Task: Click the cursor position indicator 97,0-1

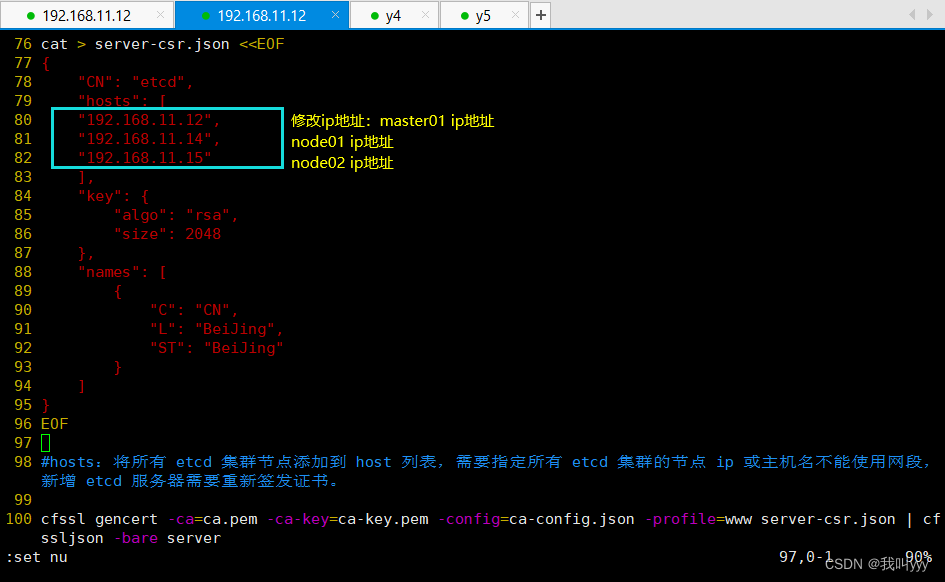Action: point(805,556)
